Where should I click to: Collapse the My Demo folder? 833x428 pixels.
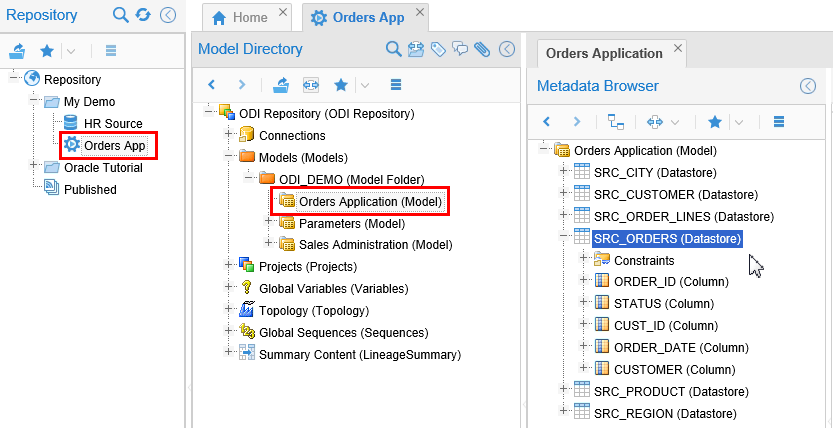[x=34, y=99]
